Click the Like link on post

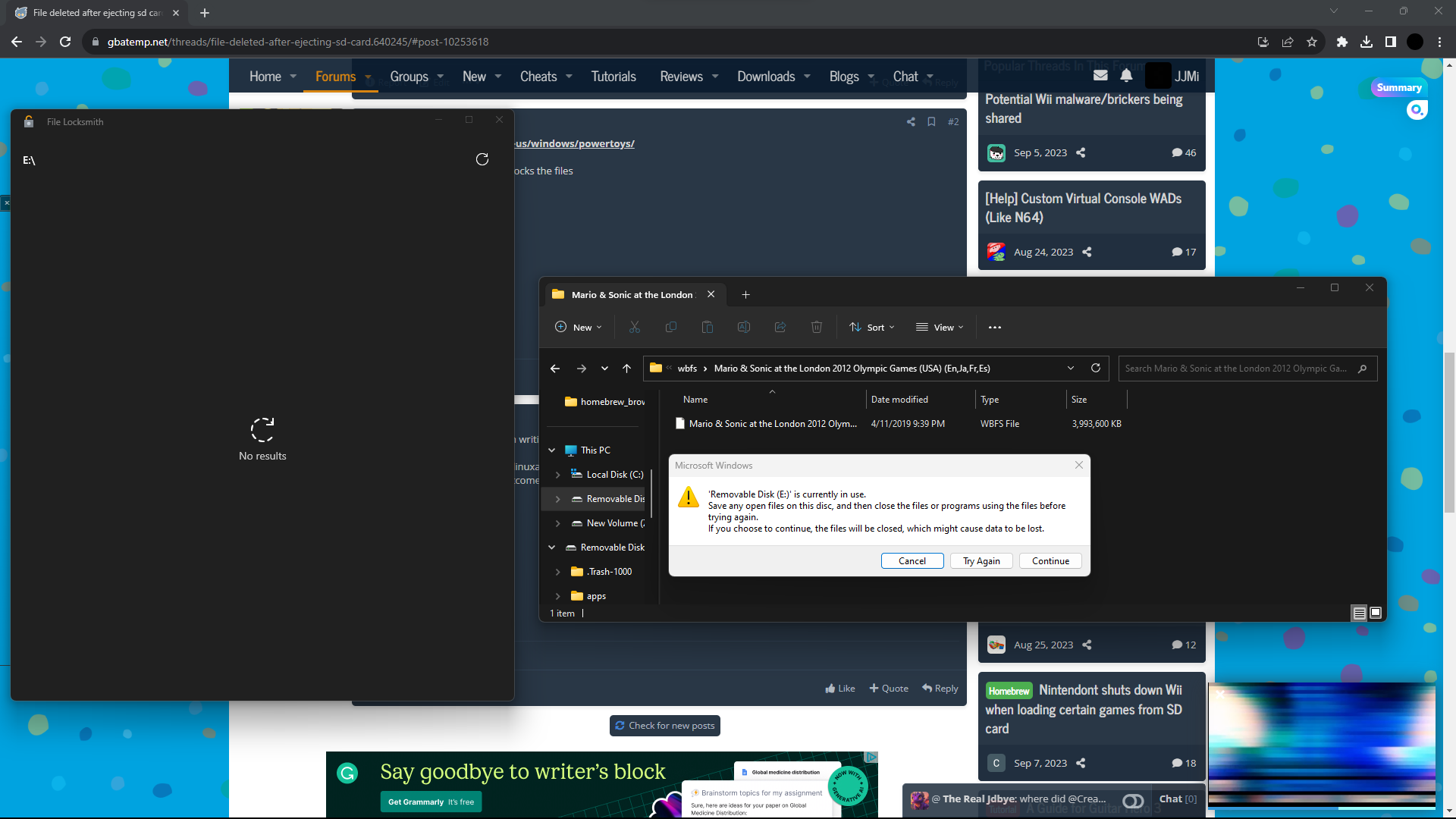[840, 689]
